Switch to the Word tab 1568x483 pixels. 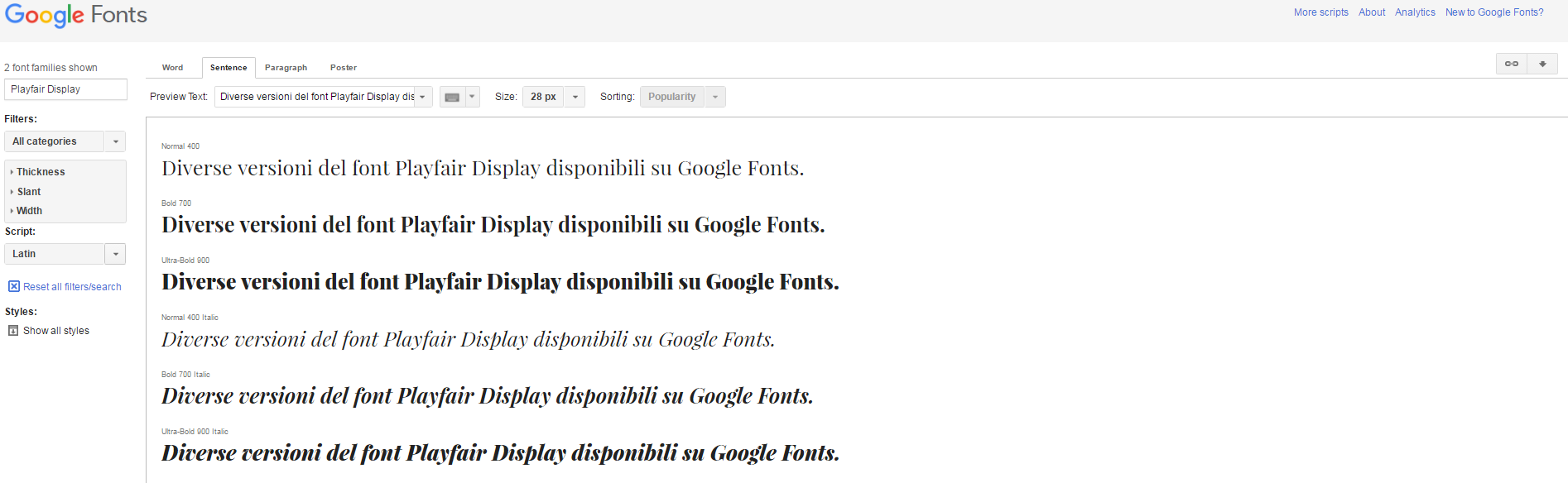pyautogui.click(x=172, y=68)
